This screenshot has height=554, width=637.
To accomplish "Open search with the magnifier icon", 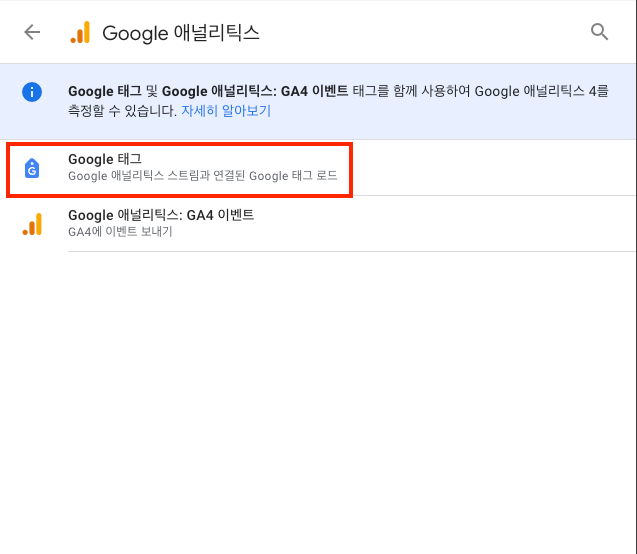I will (599, 32).
